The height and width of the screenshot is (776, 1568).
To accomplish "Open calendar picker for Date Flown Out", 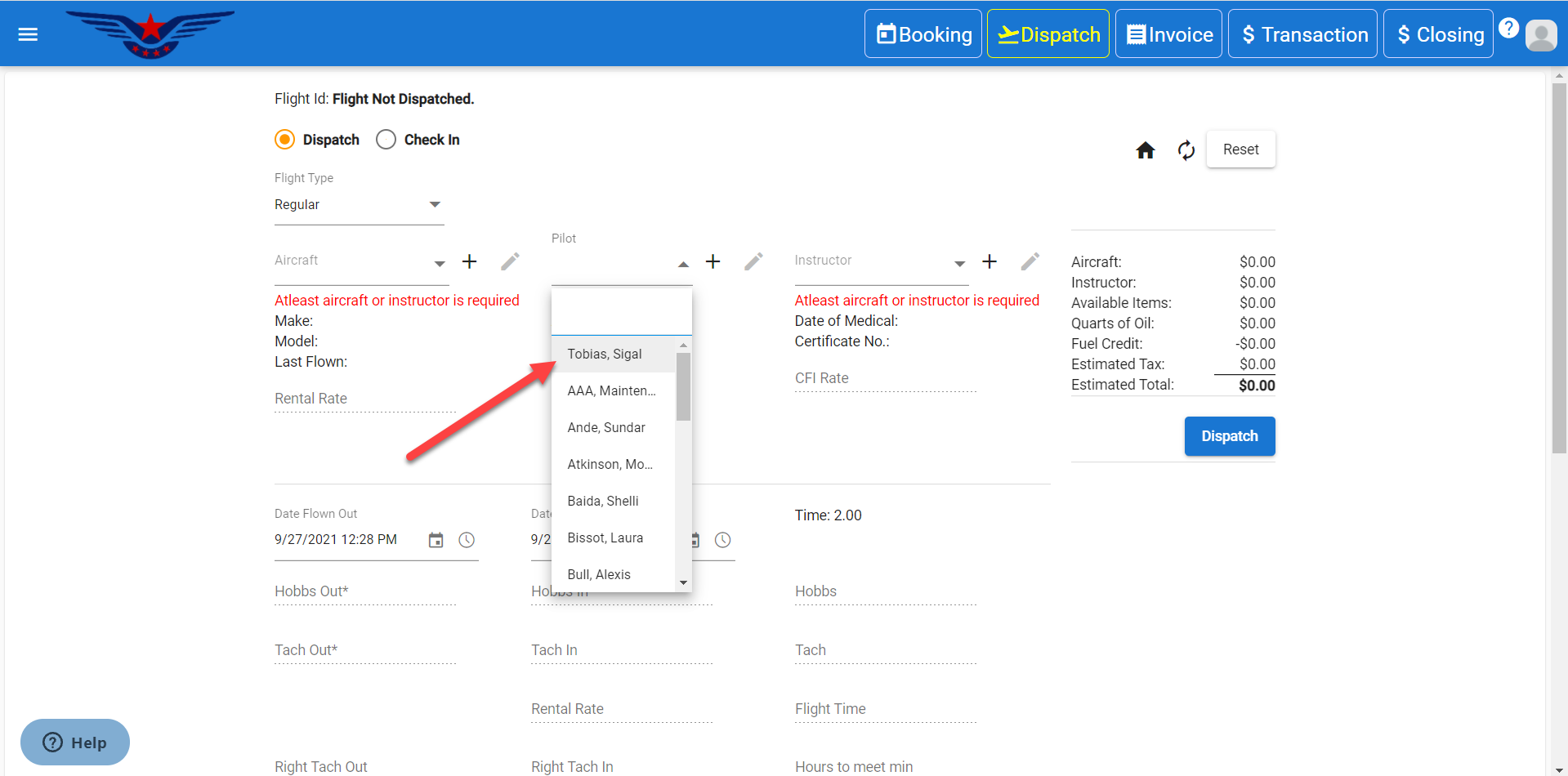I will pos(436,540).
